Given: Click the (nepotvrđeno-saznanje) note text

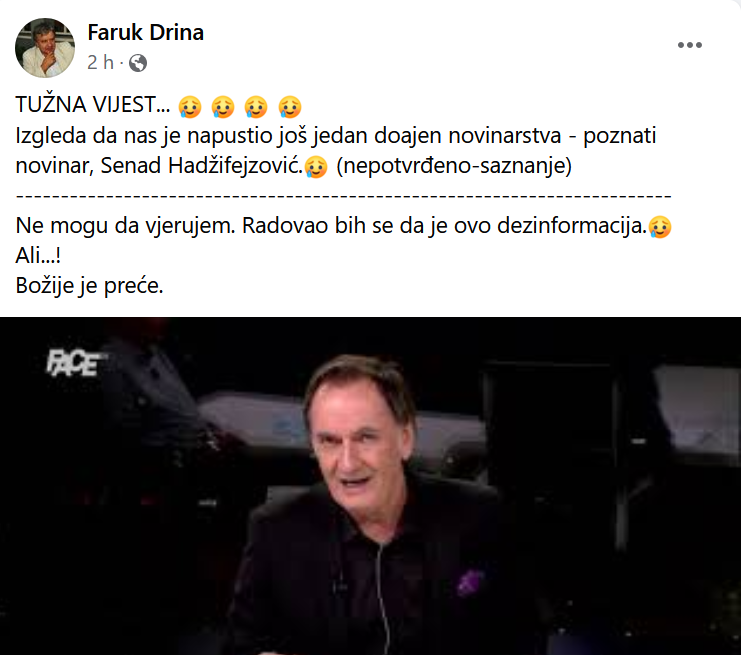Looking at the screenshot, I should click(454, 165).
